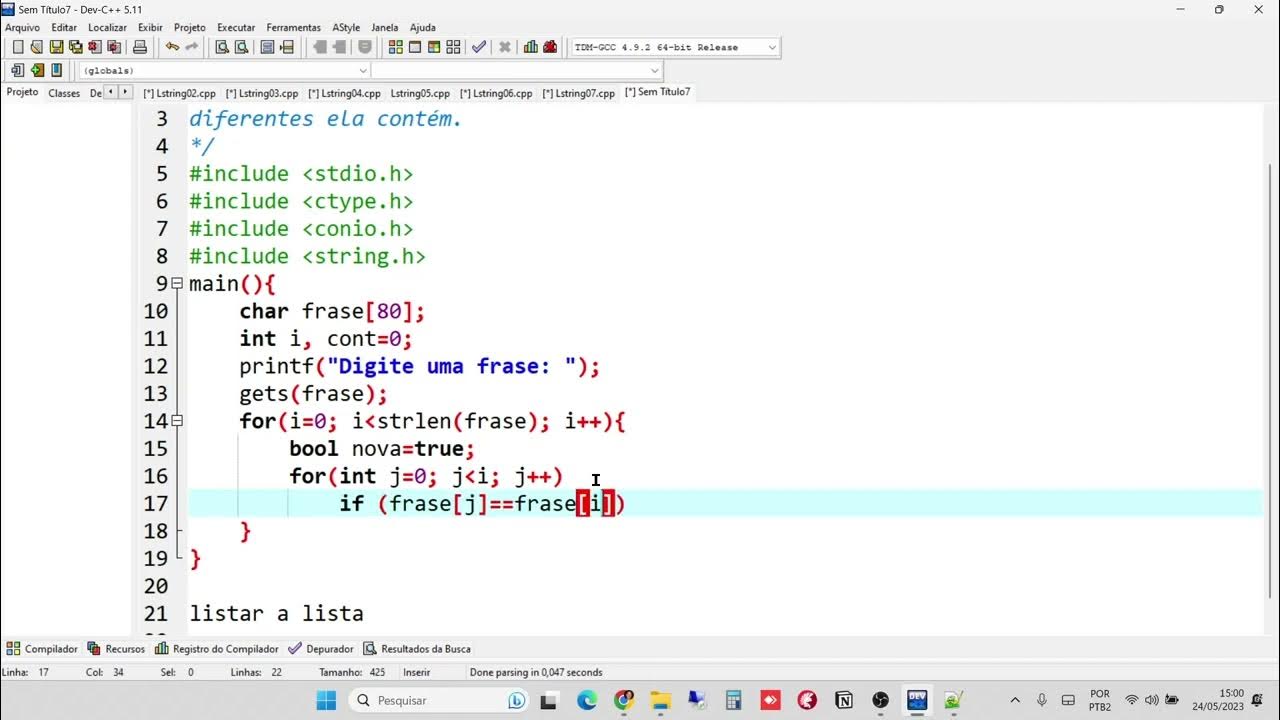Image resolution: width=1280 pixels, height=720 pixels.
Task: Click the Close All files toolbar icon
Action: tap(114, 47)
